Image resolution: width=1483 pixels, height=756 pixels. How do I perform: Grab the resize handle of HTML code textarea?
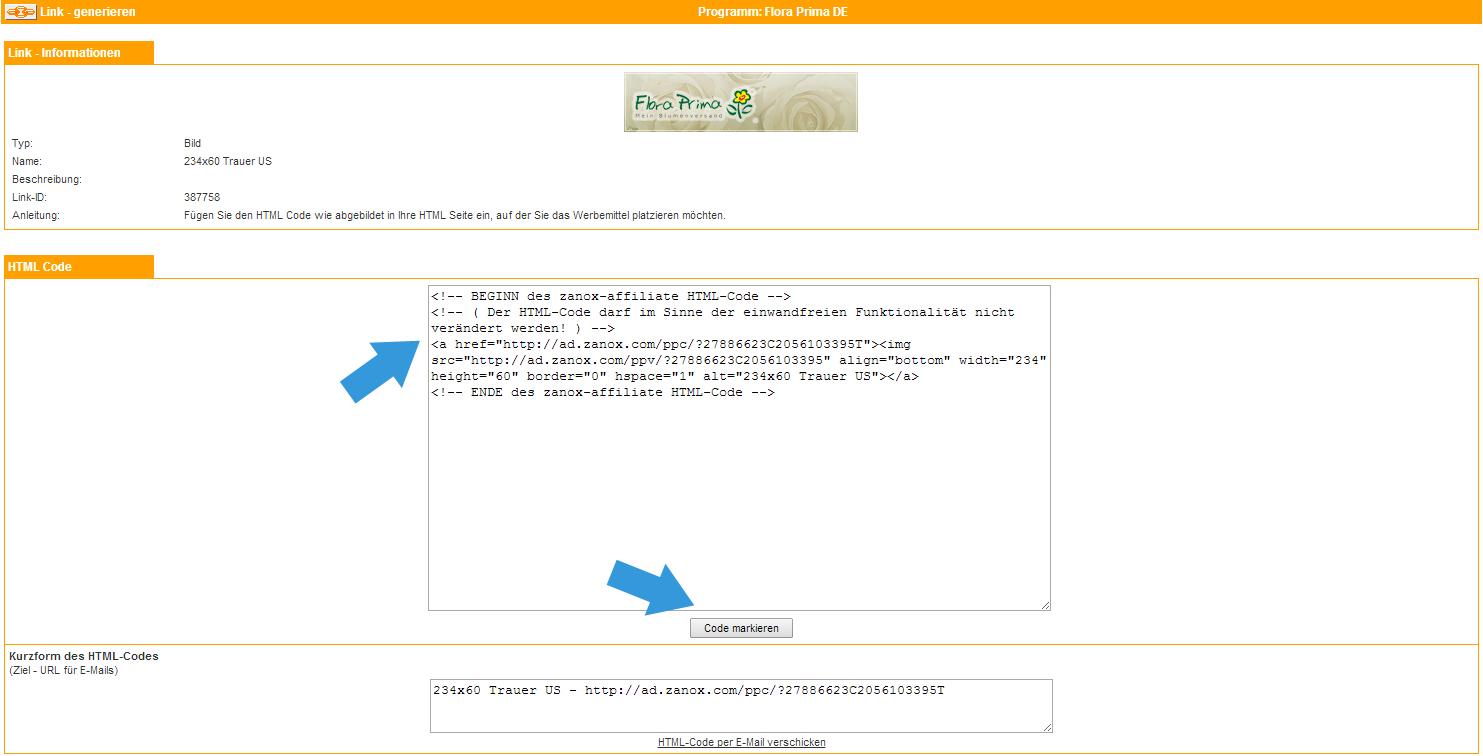[1044, 604]
